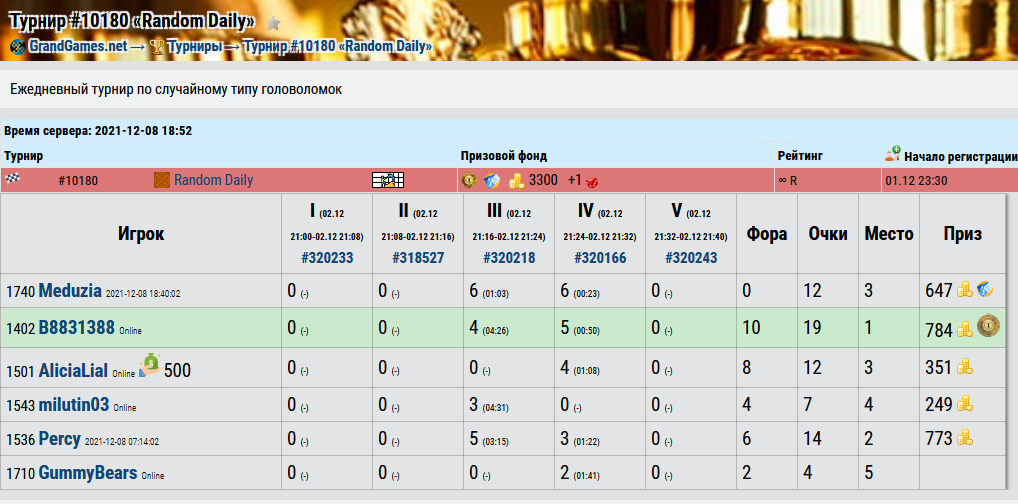Open Random Daily tournament type link
The height and width of the screenshot is (504, 1018).
coord(213,181)
